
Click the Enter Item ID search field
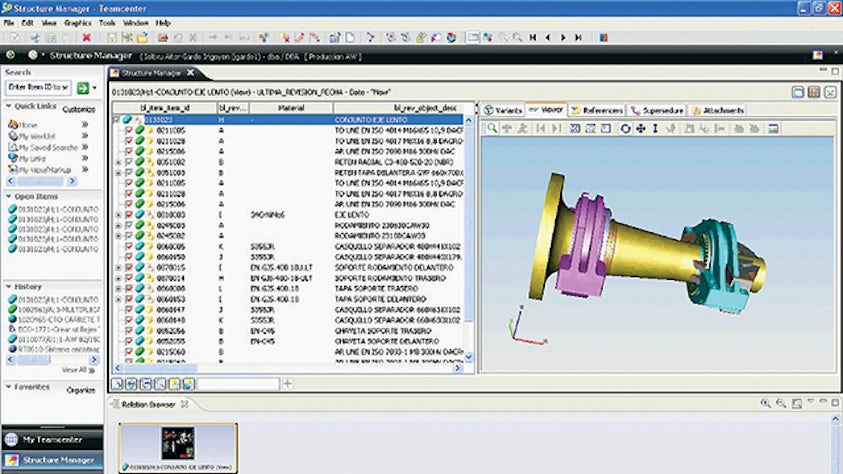[38, 87]
